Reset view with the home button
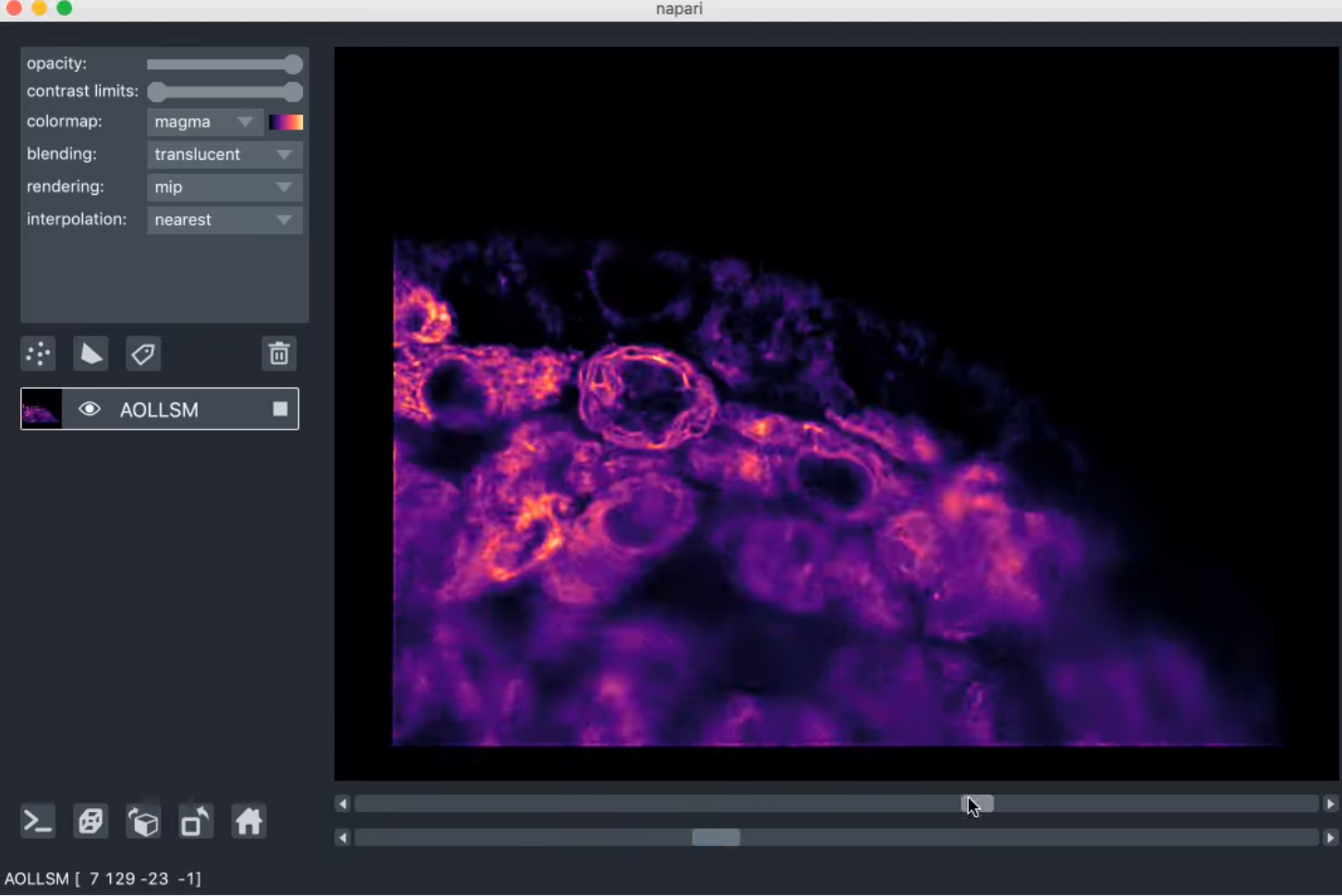 (248, 820)
